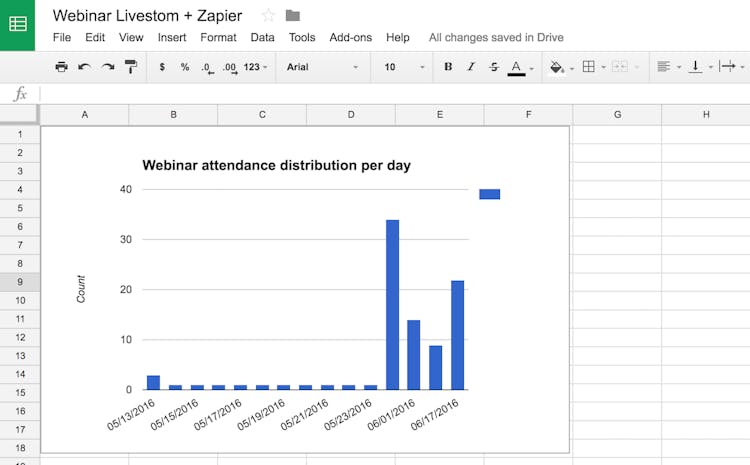The width and height of the screenshot is (750, 465).
Task: Move document using folder icon
Action: point(292,15)
